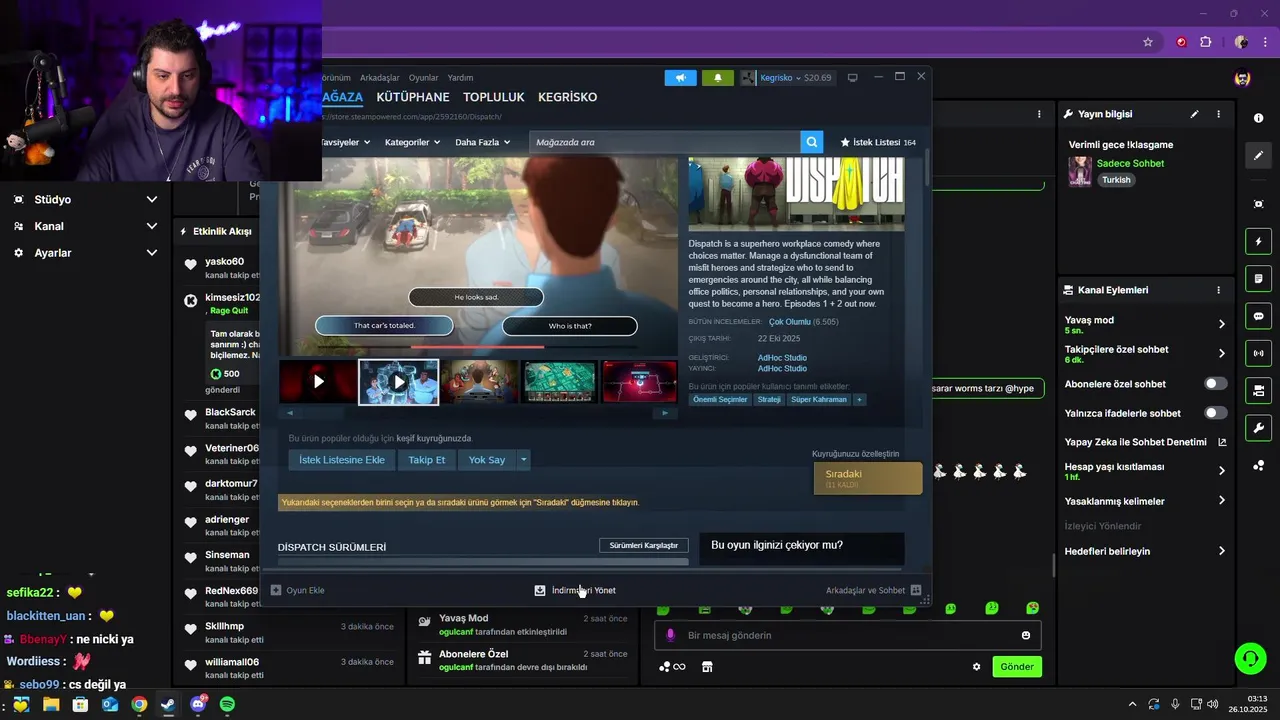
Task: Click the green headset support button
Action: tap(1250, 658)
